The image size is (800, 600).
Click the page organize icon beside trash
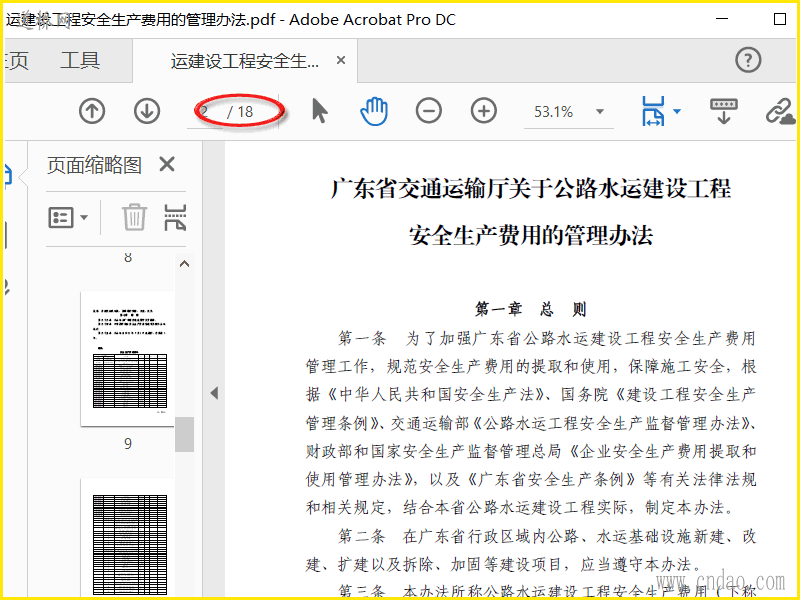pos(175,217)
